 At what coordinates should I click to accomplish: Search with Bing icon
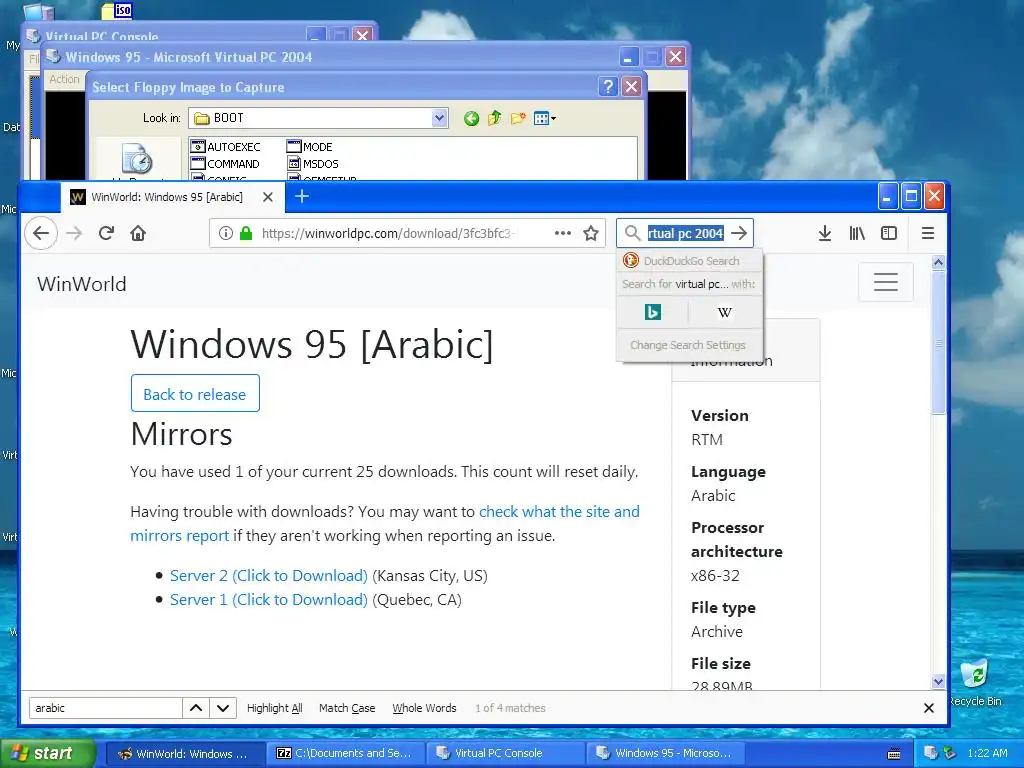pos(652,312)
